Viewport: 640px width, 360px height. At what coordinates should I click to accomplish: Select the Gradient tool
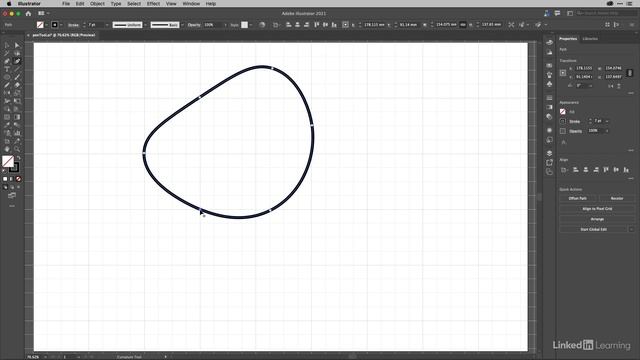[x=17, y=117]
